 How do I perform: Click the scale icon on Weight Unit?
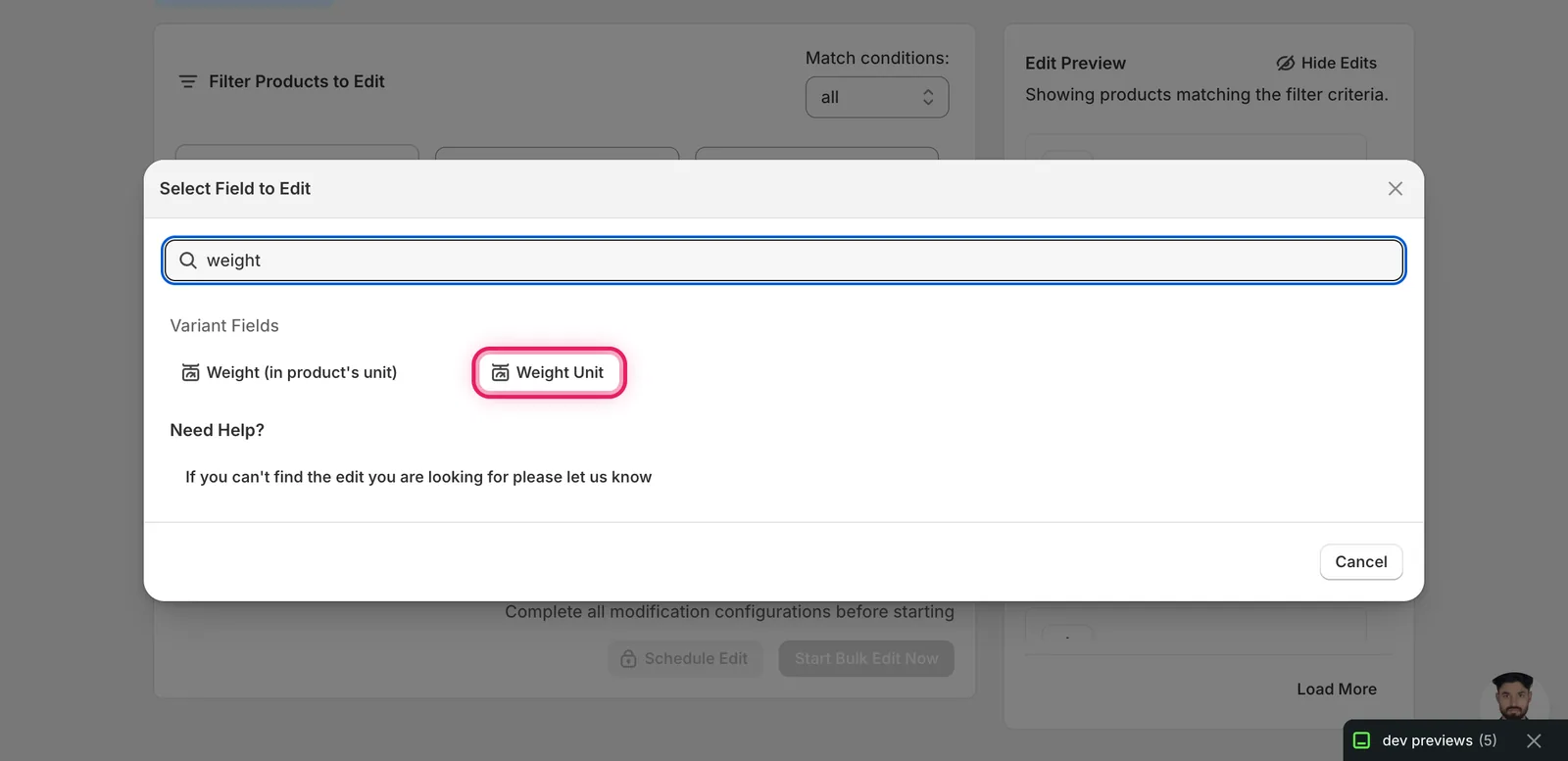[x=500, y=372]
